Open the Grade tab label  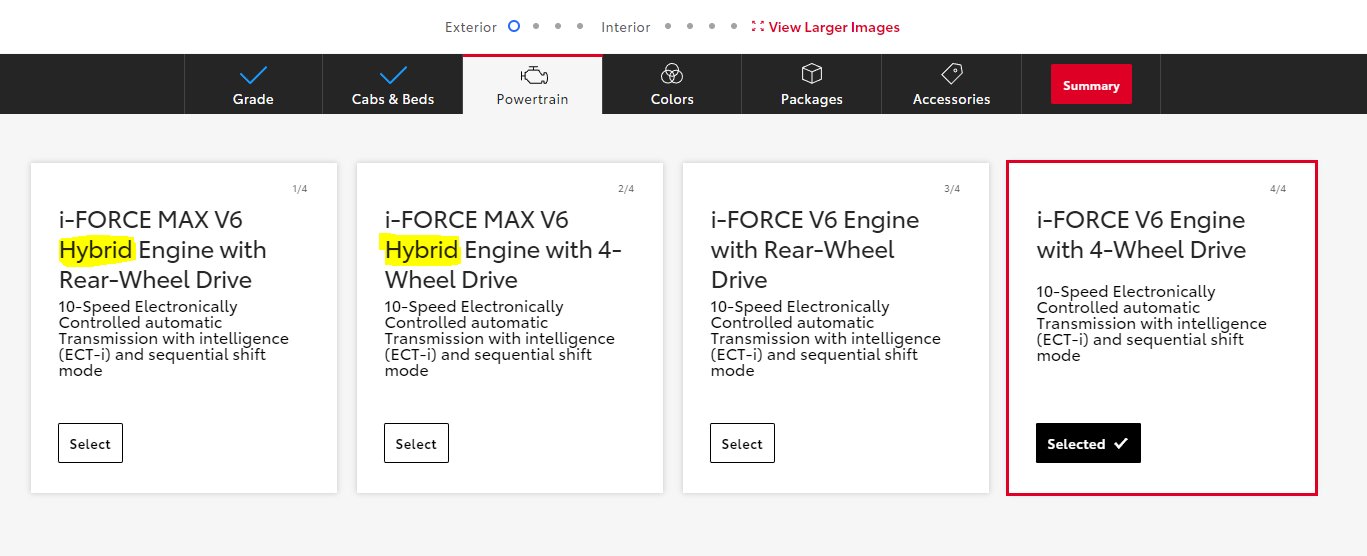(253, 99)
